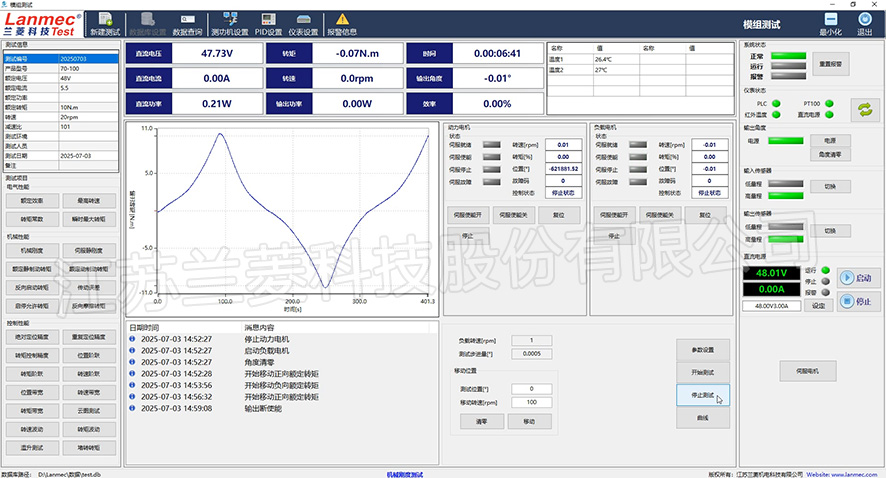Viewport: 886px width, 478px height.
Task: Open 数据查询 in the toolbar
Action: pyautogui.click(x=187, y=25)
